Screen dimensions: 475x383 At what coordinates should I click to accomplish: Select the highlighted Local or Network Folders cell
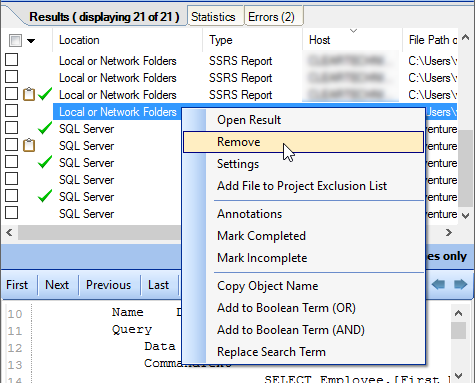point(118,112)
